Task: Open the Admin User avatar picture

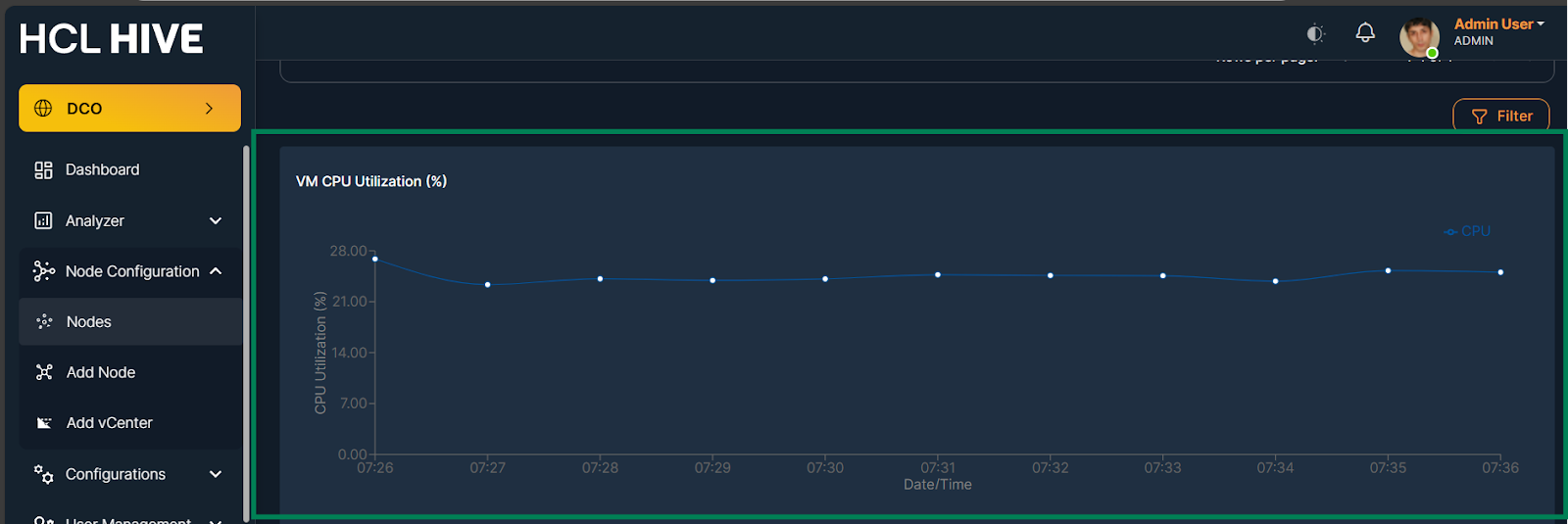Action: coord(1419,37)
